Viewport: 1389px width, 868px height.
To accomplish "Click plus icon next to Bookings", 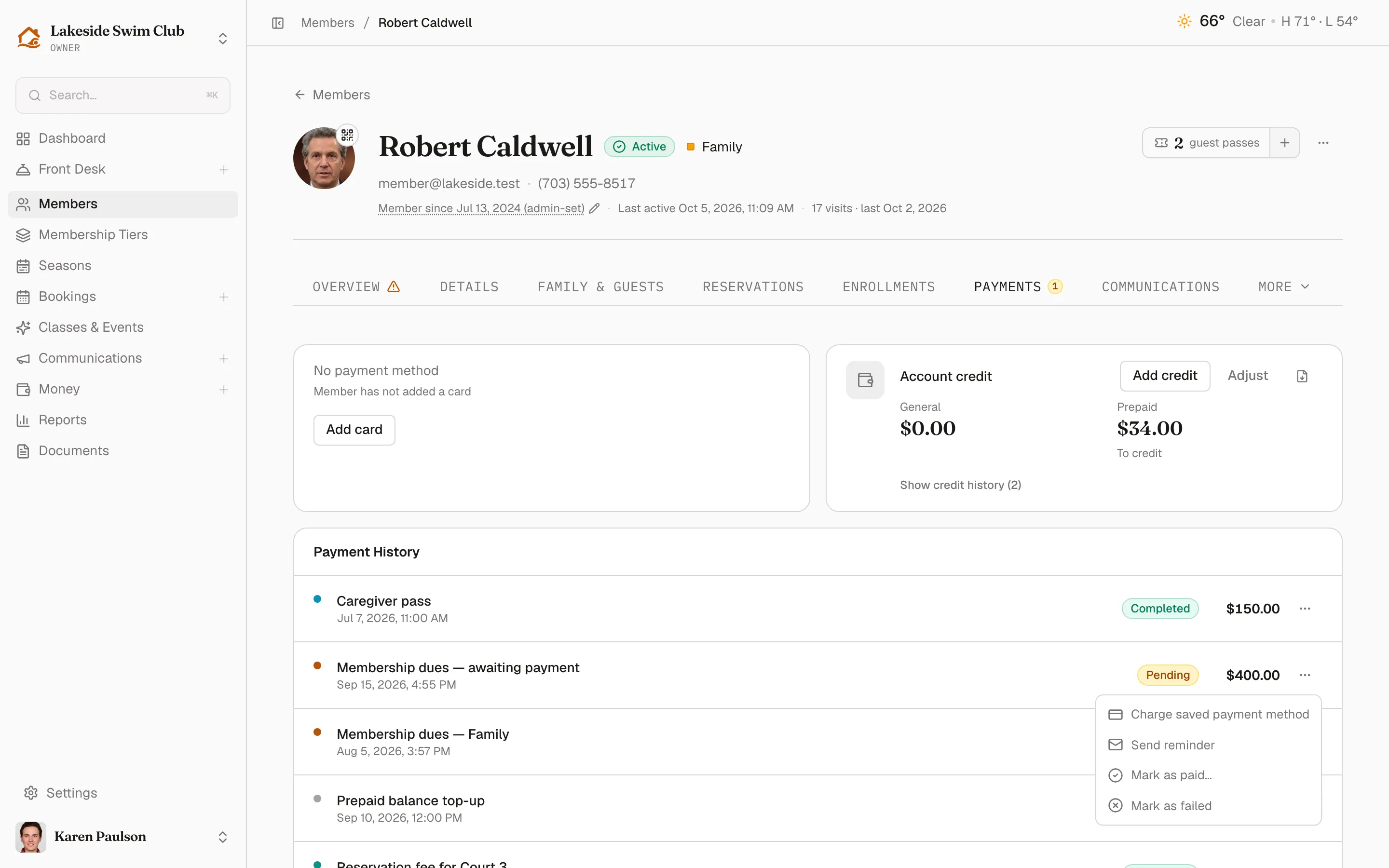I will pyautogui.click(x=224, y=297).
